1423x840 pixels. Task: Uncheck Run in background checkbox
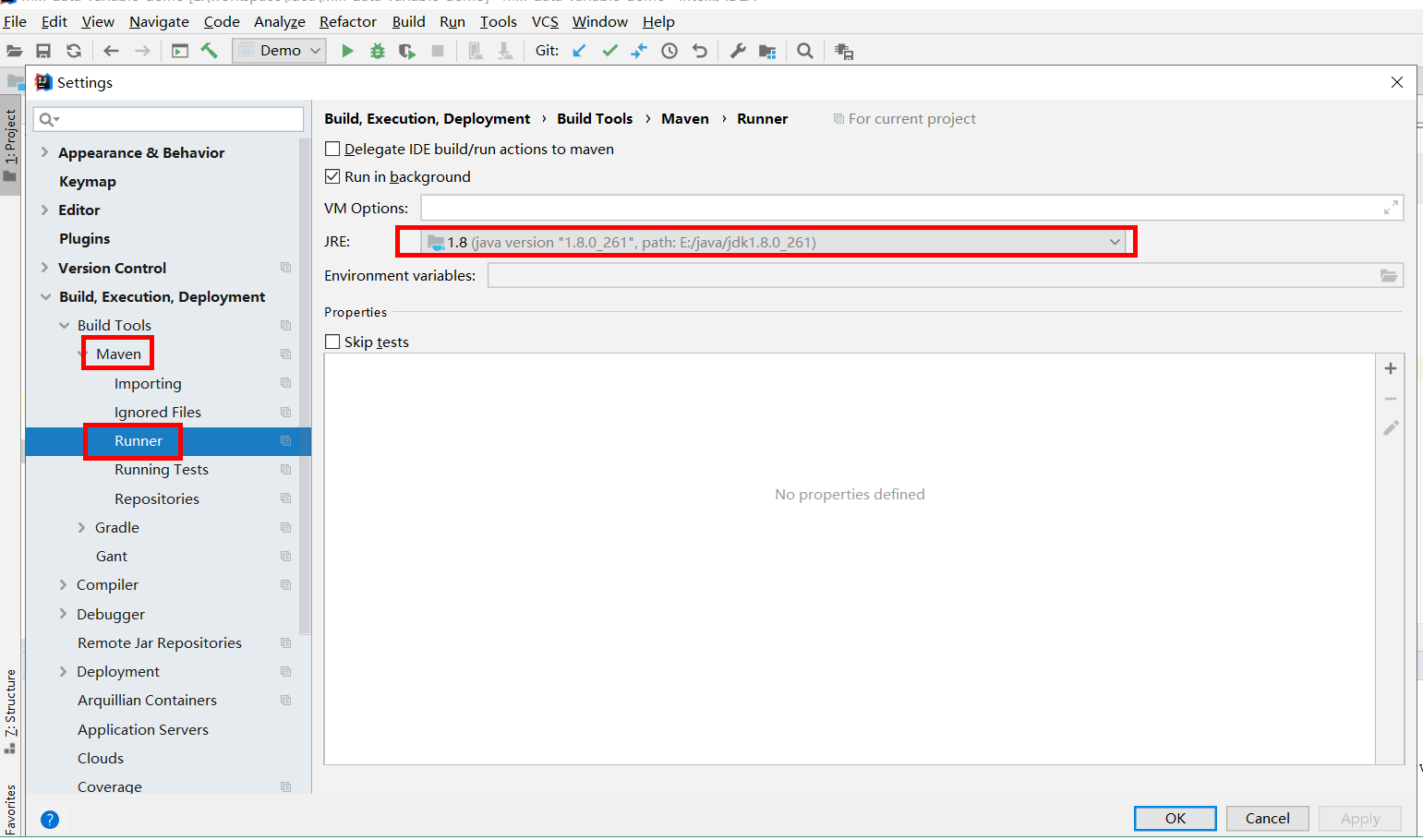[x=332, y=176]
